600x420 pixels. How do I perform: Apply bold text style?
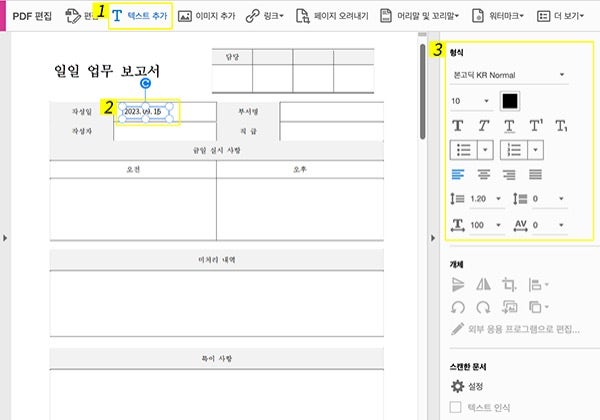tap(458, 125)
